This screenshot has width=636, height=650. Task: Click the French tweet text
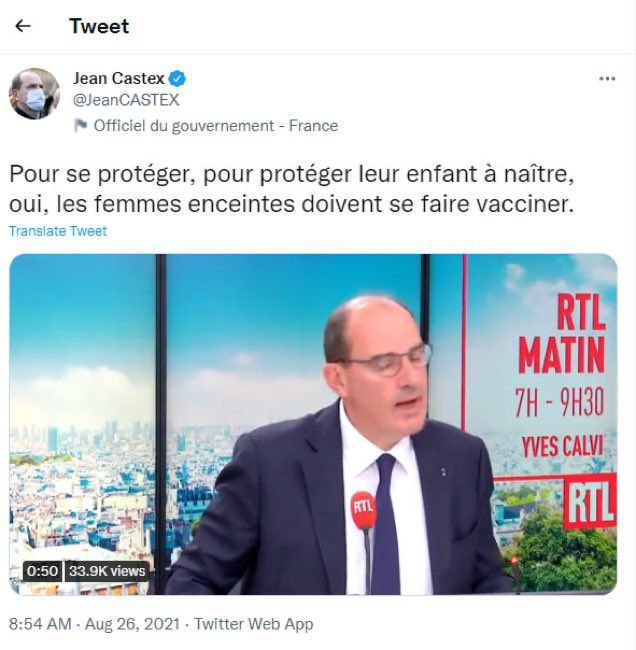point(292,189)
